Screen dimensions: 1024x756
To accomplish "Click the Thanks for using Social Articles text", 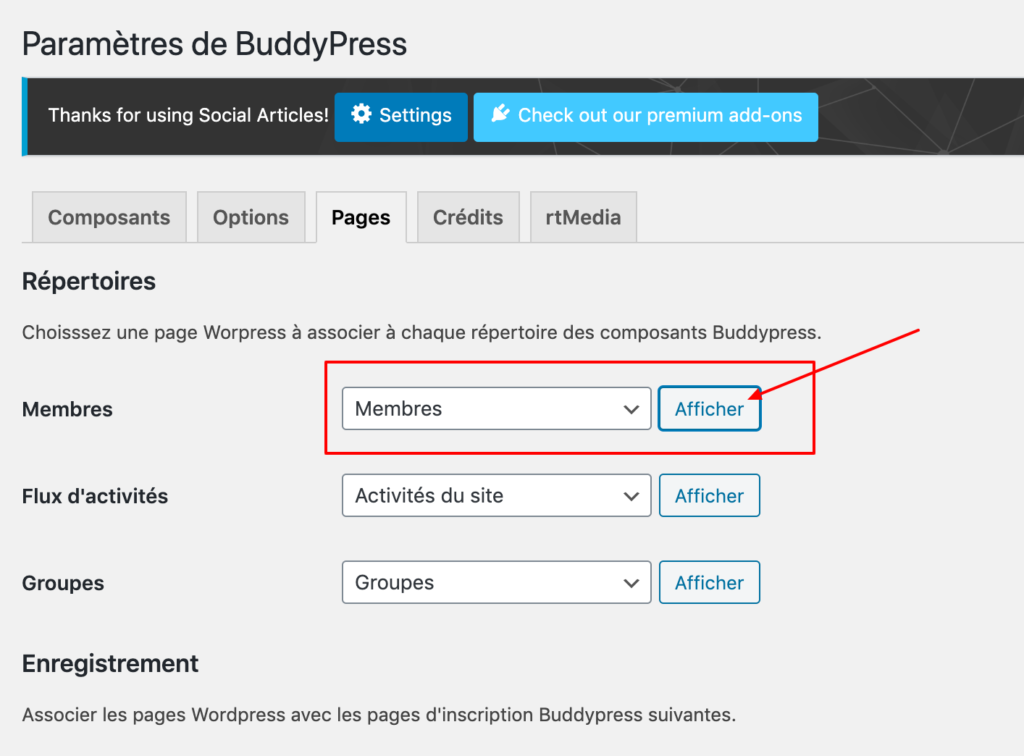I will (x=188, y=115).
